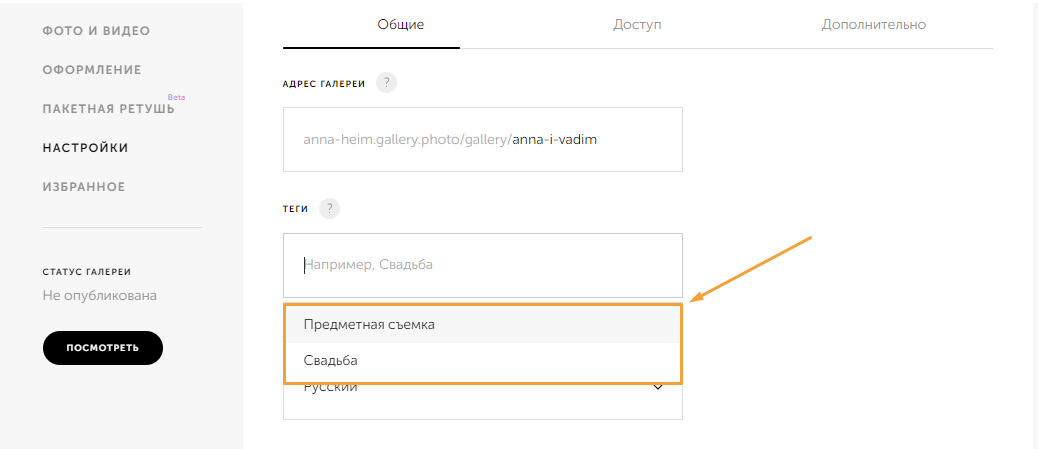This screenshot has height=449, width=1038.
Task: Go to Фото и видео section
Action: pyautogui.click(x=97, y=31)
